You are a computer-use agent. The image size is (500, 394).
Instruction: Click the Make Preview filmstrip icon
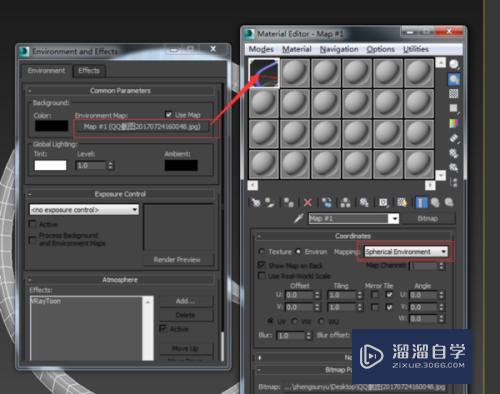[454, 138]
